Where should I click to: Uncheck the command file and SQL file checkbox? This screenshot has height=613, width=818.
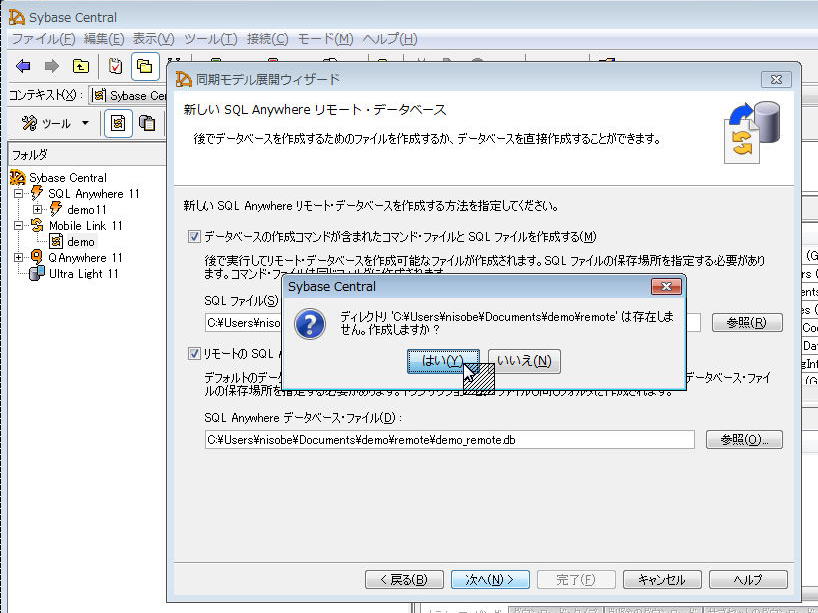pos(194,237)
